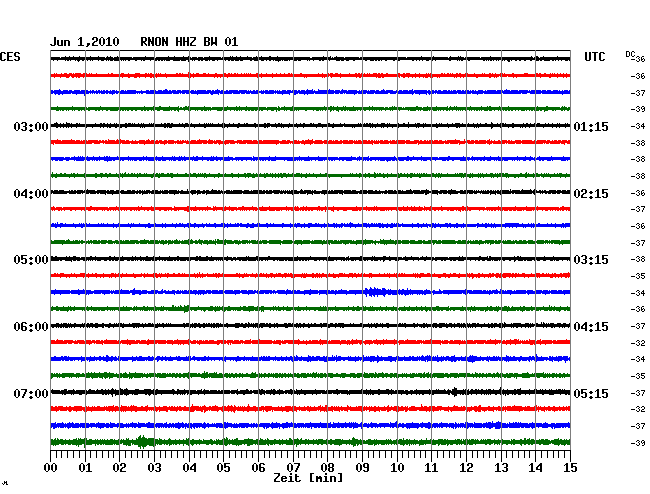Select minute tick label "02" on the axis
This screenshot has width=650, height=494.
pos(119,468)
